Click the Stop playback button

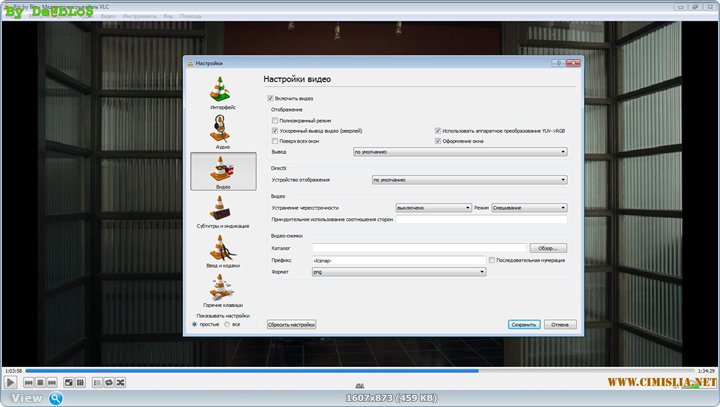point(40,382)
